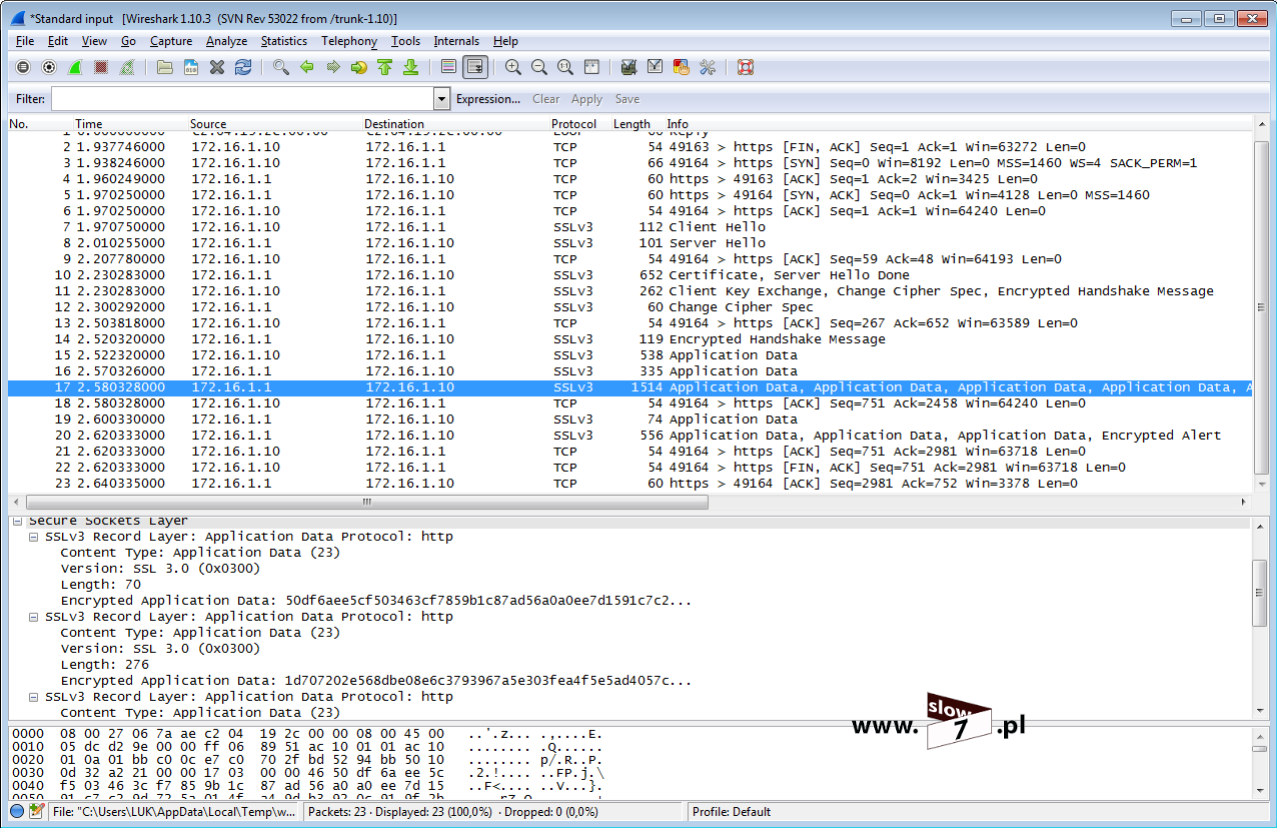Jump to the first packet
The width and height of the screenshot is (1277, 828).
[385, 67]
